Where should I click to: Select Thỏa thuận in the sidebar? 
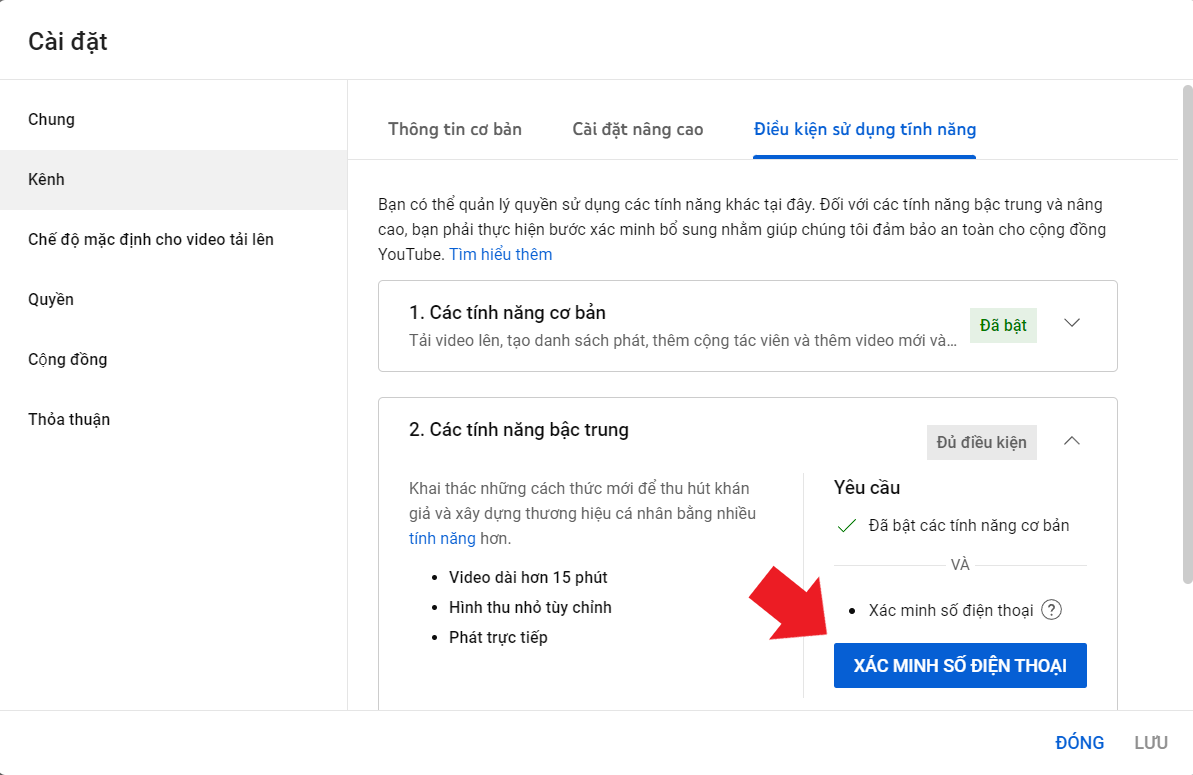coord(69,420)
